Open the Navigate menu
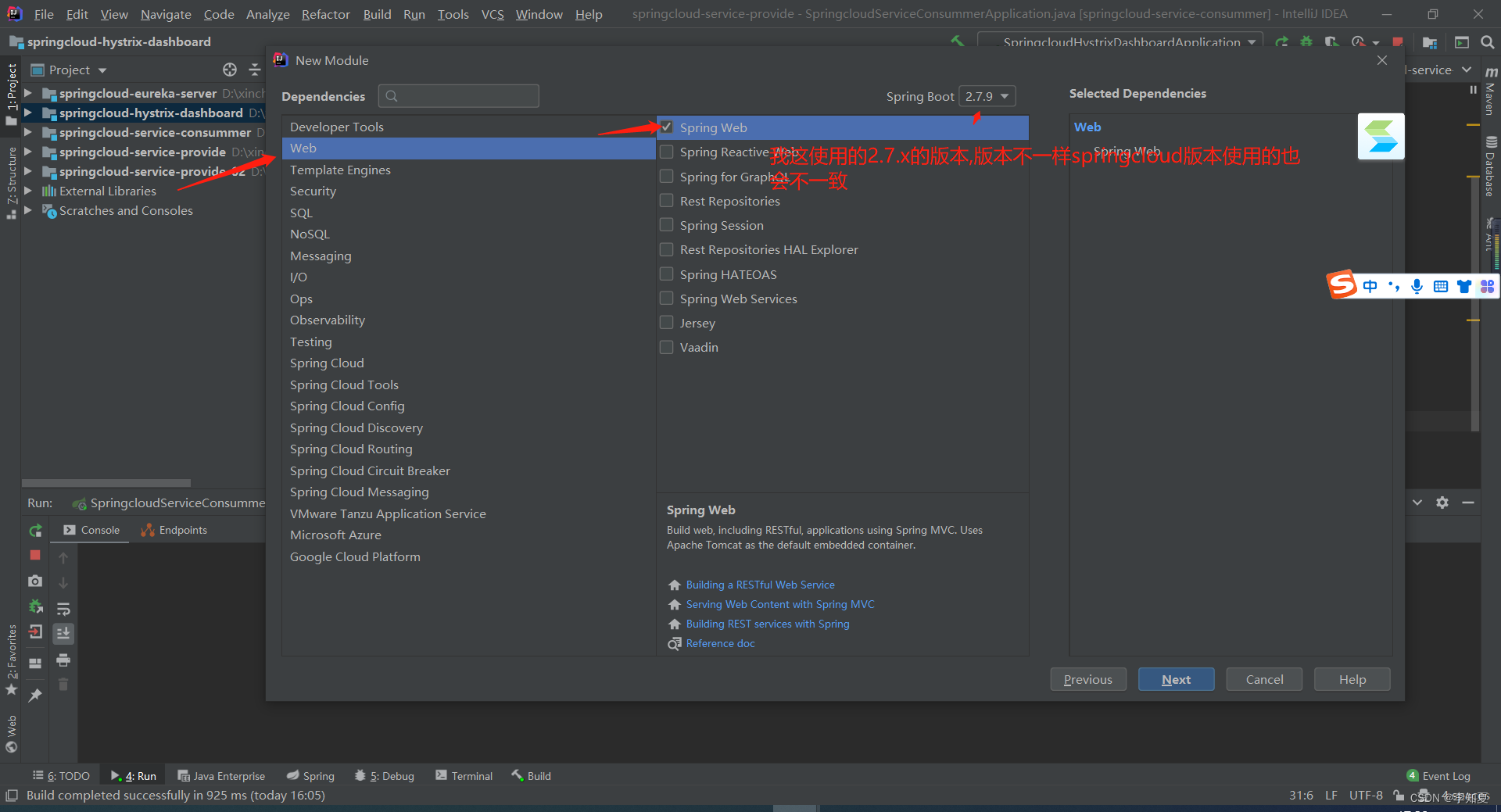Screen dimensions: 1501x812 point(166,14)
